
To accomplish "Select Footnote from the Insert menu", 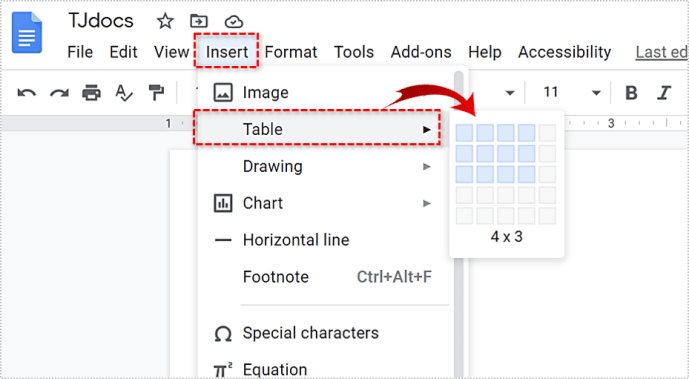I will click(324, 277).
